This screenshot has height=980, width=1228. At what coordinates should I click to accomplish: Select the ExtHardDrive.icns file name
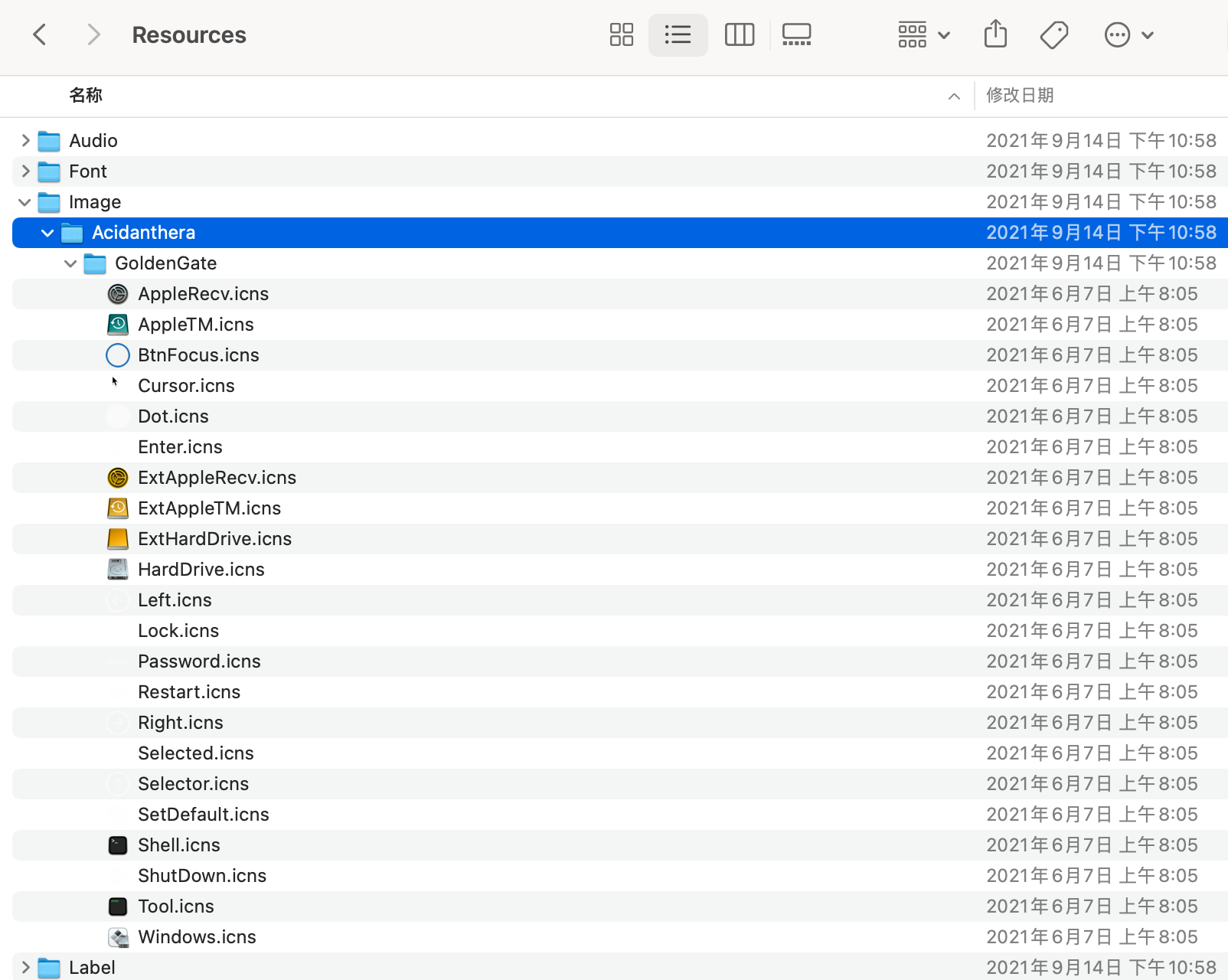(x=214, y=539)
